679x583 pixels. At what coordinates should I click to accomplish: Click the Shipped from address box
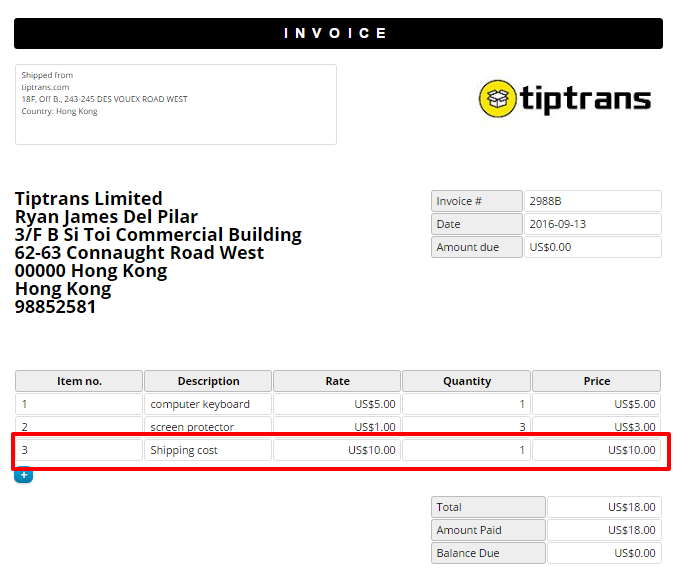click(176, 104)
